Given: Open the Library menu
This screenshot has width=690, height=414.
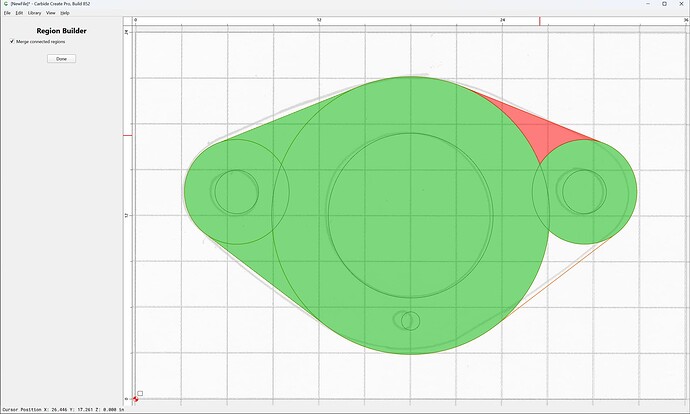Looking at the screenshot, I should point(35,13).
